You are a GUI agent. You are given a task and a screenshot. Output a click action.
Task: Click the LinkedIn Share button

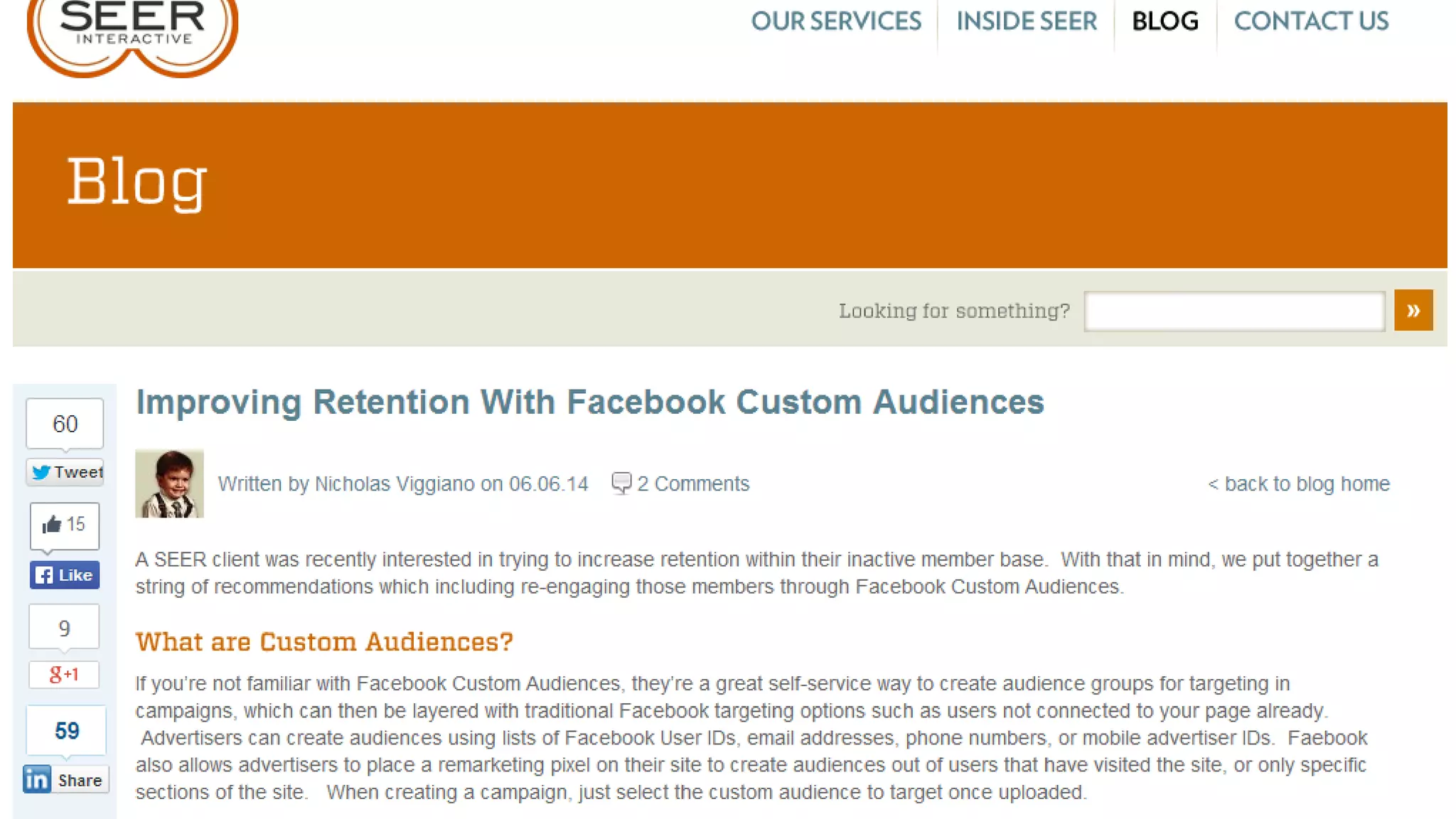65,780
